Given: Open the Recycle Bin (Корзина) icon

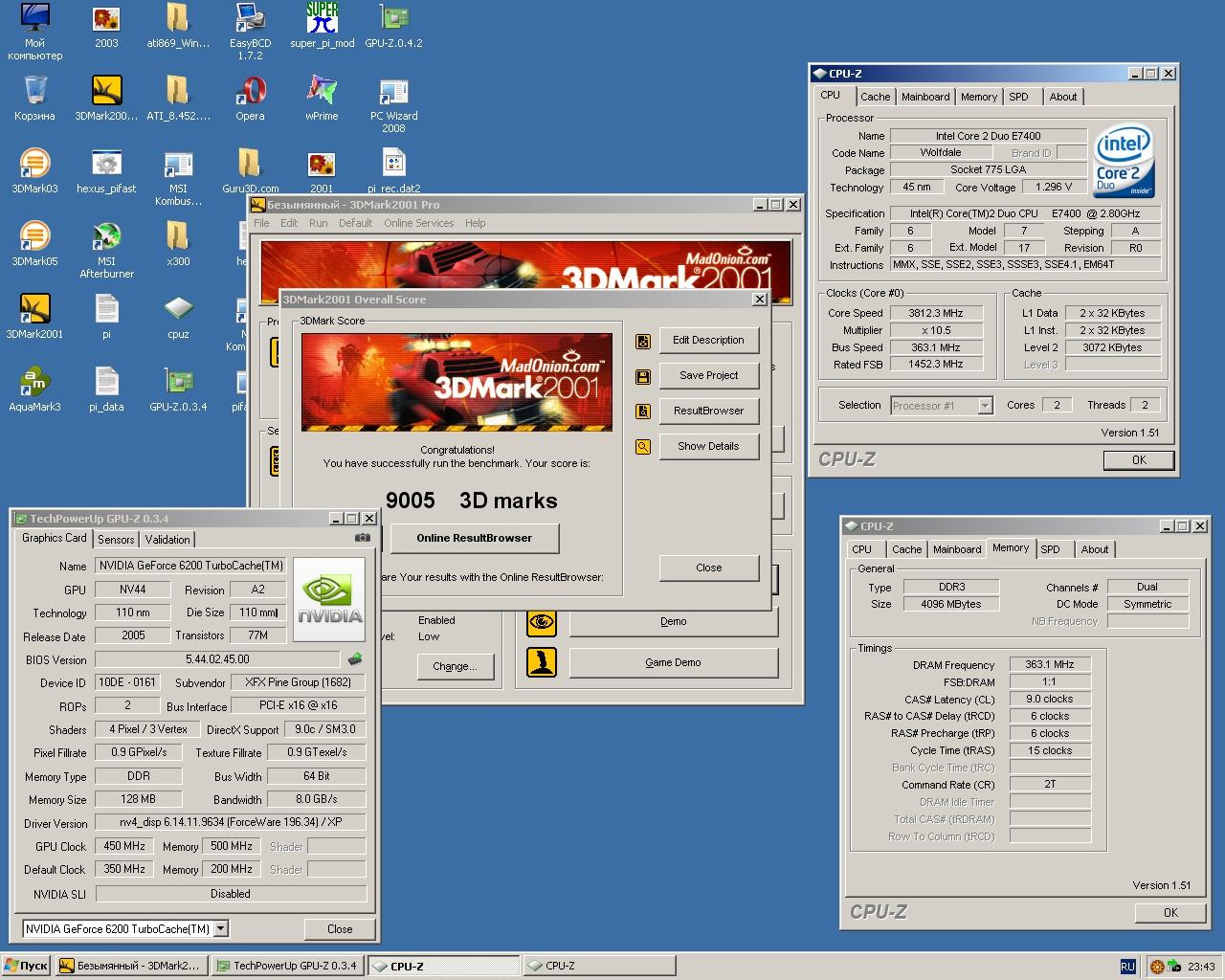Looking at the screenshot, I should (34, 98).
